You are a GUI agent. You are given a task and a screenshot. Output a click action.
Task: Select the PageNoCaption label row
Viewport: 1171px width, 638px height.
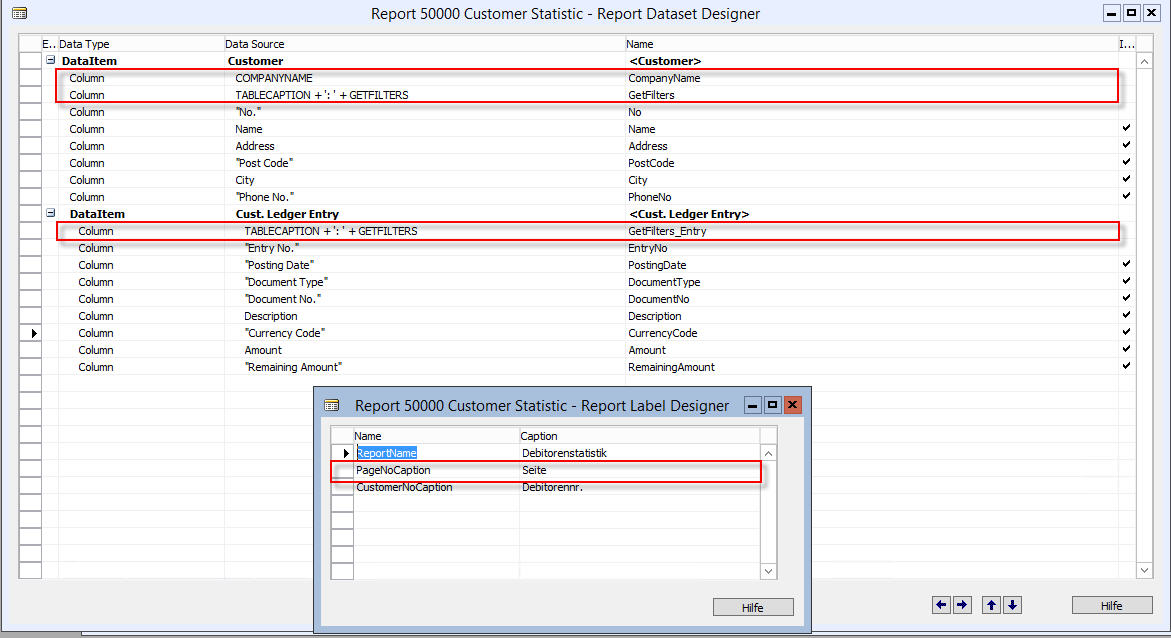(x=546, y=471)
